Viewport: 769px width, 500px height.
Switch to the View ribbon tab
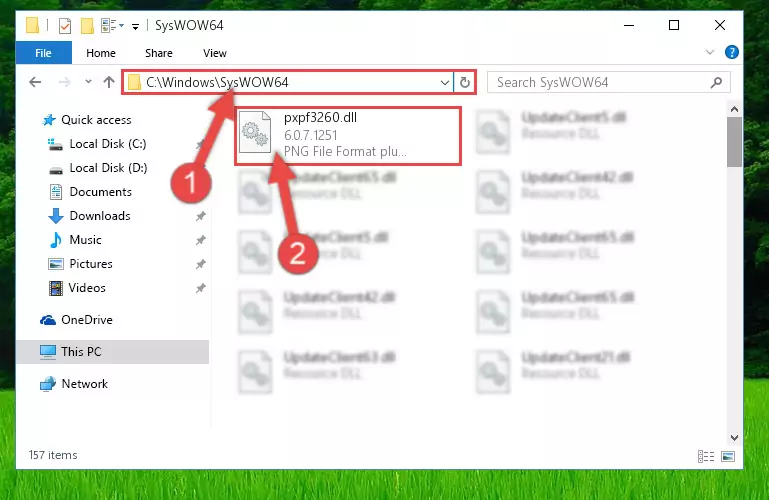215,53
